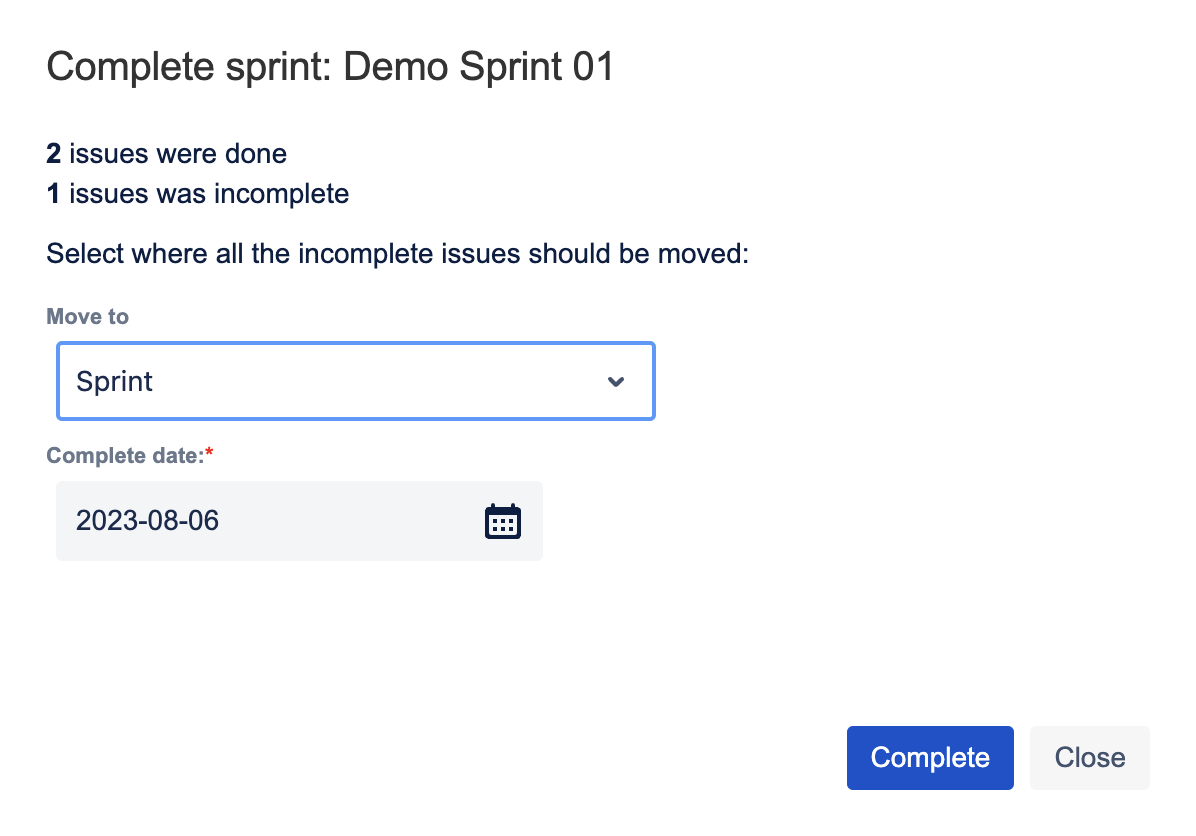Click the "issues was incomplete" text
Screen dimensions: 1196x836
[209, 193]
